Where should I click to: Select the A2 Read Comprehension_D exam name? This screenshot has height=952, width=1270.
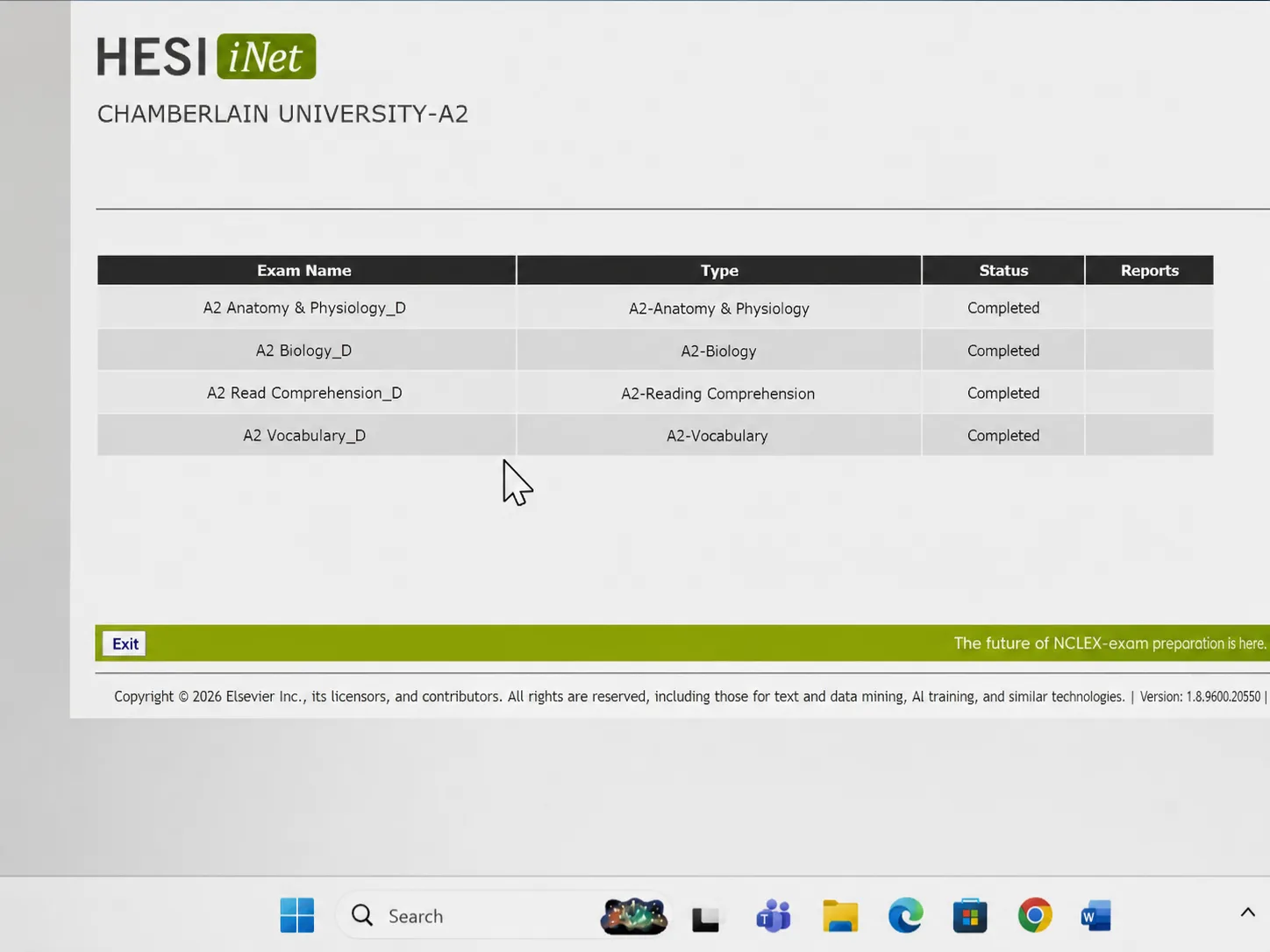[304, 393]
